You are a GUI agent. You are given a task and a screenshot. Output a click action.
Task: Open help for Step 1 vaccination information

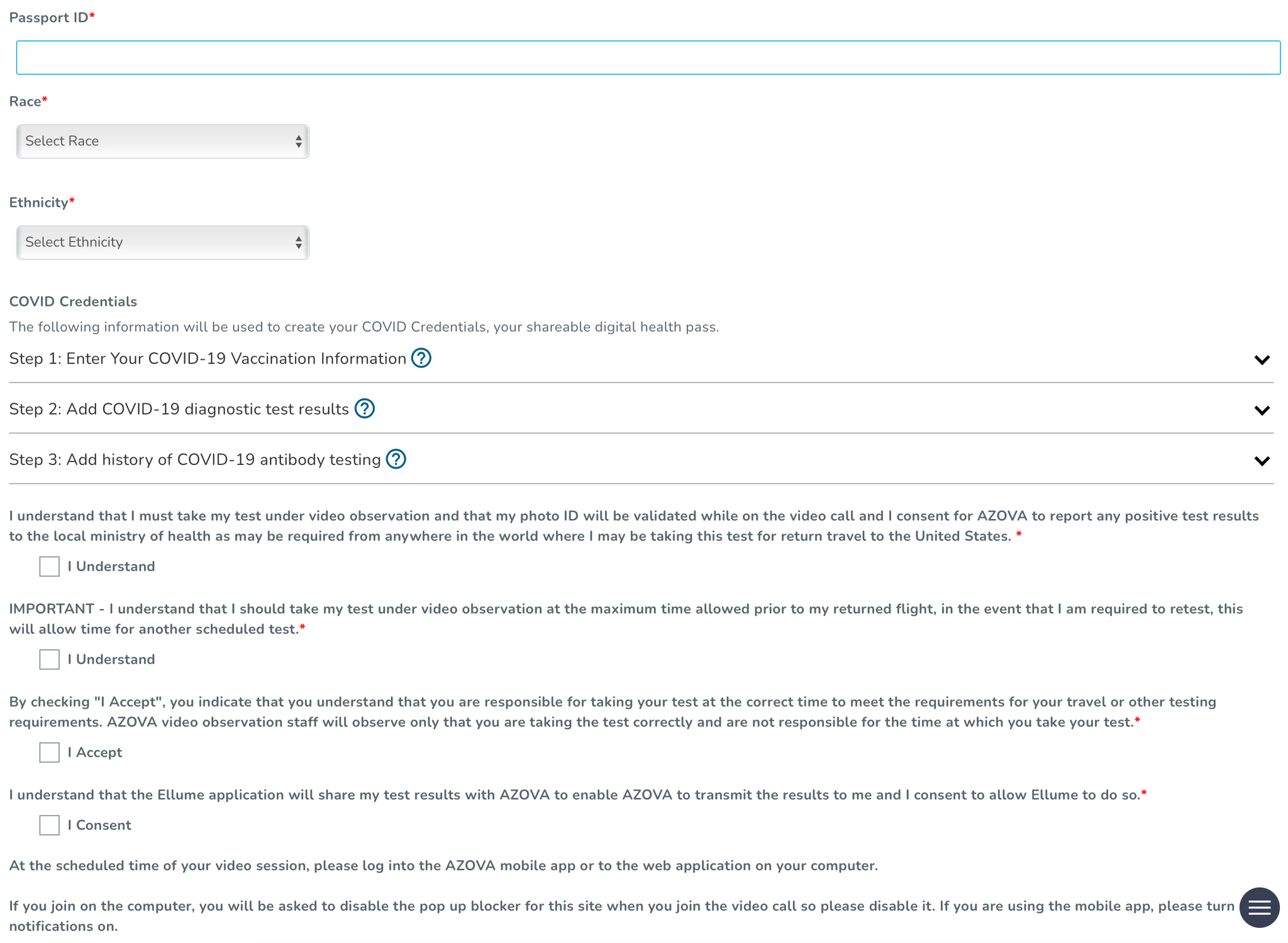click(422, 358)
